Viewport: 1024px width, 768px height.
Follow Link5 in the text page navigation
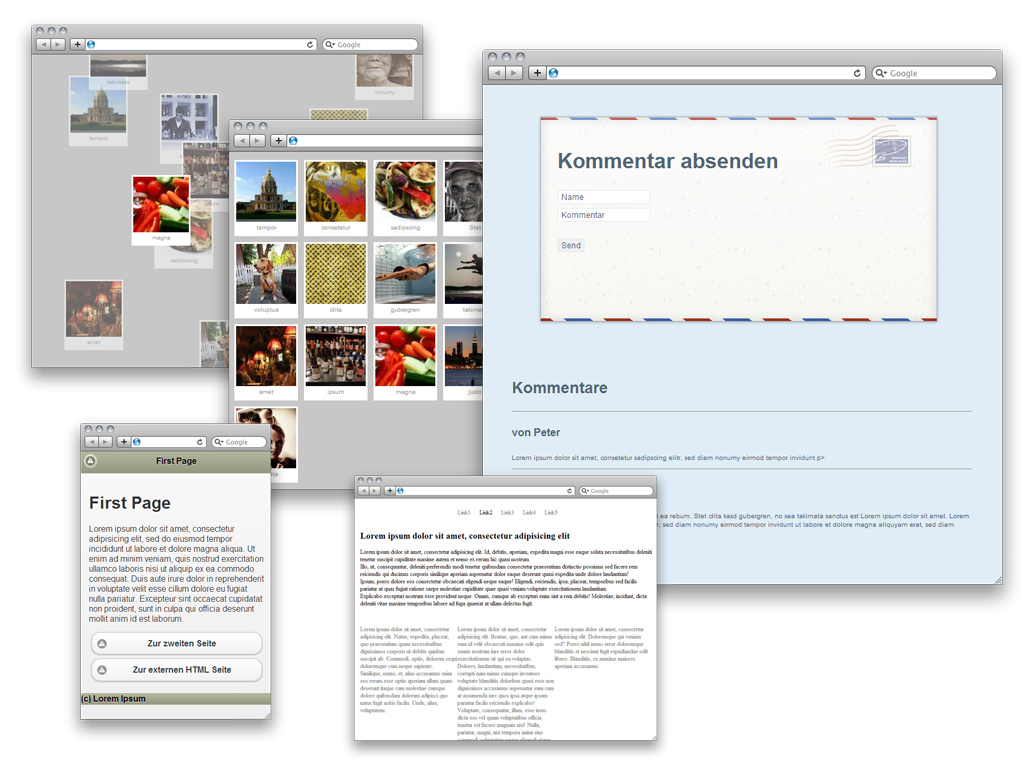pyautogui.click(x=551, y=513)
